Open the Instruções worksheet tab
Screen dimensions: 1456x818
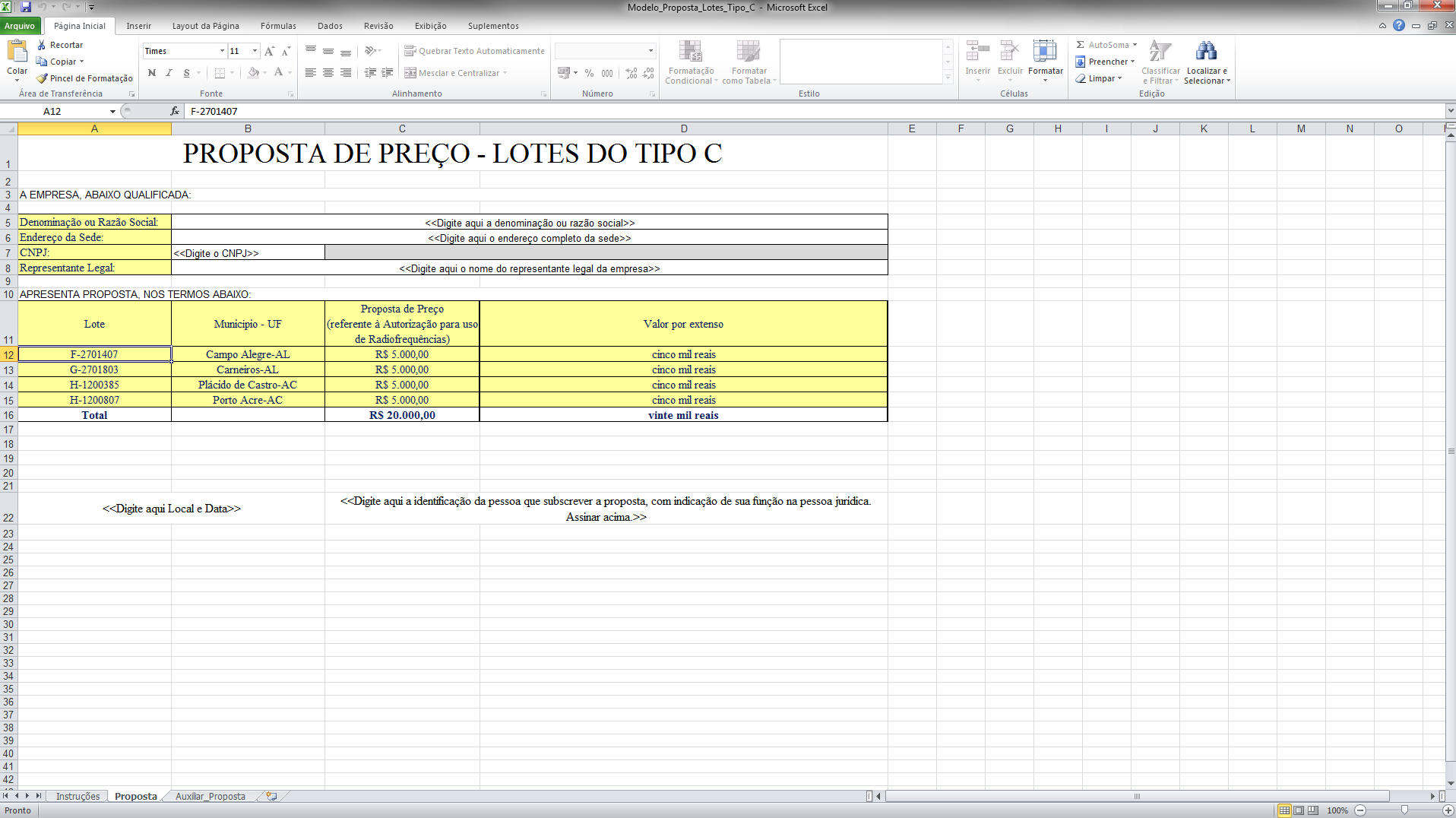pos(78,796)
